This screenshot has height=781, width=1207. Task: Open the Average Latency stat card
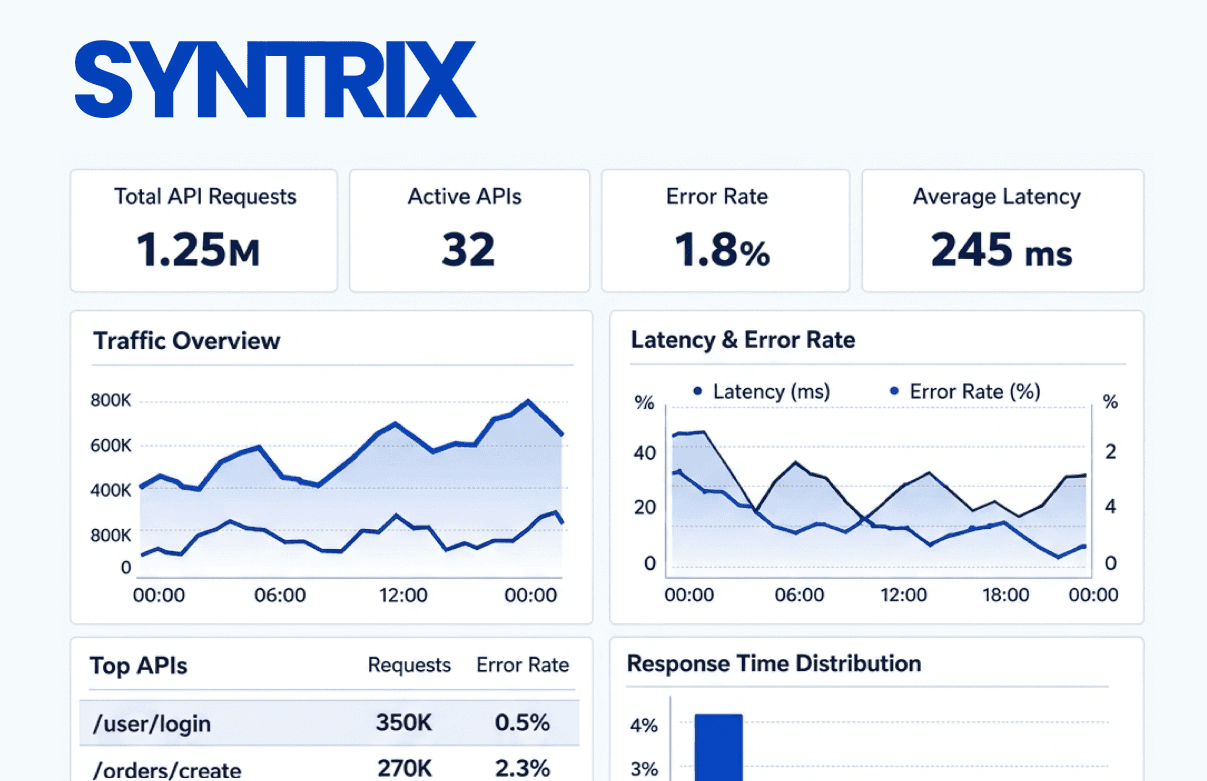[x=1001, y=230]
